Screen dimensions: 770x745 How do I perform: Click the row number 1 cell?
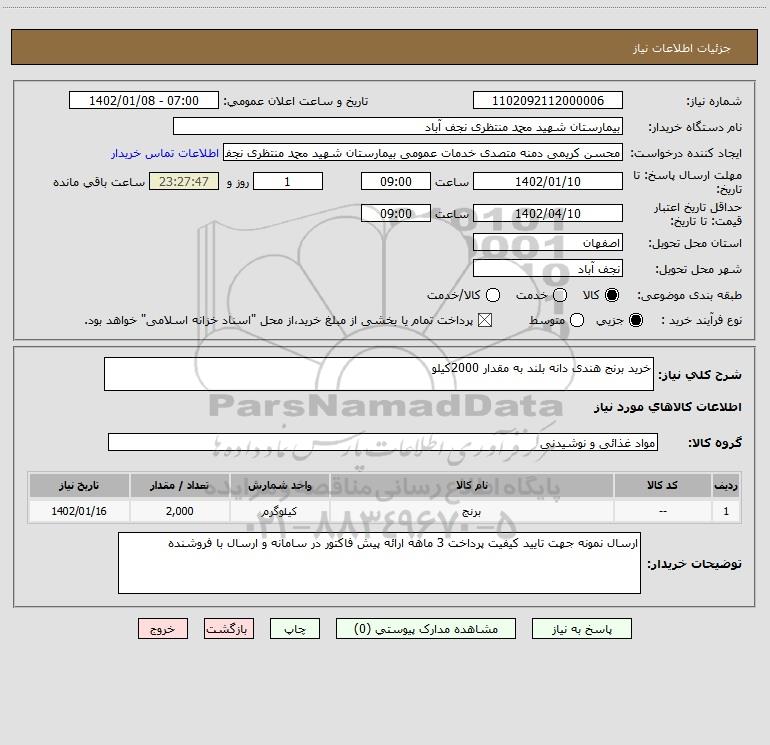point(726,511)
